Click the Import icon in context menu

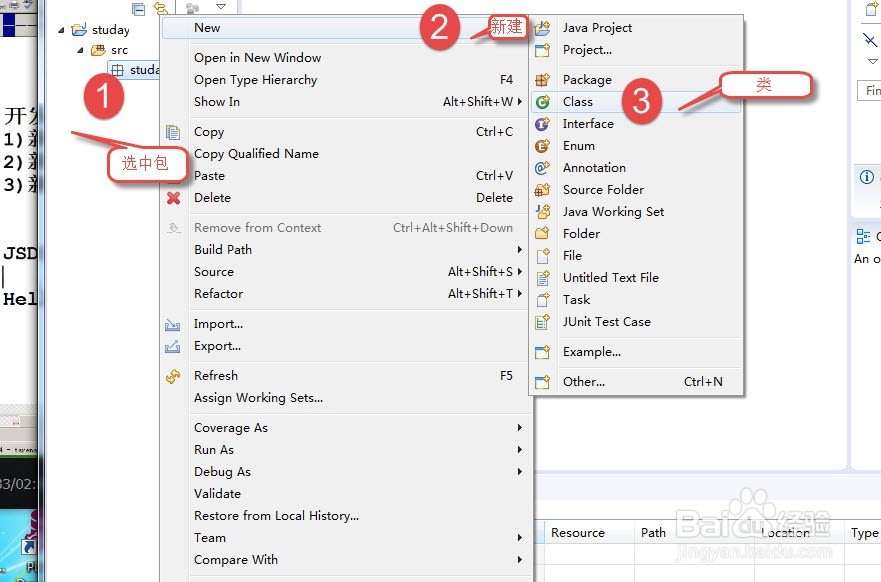click(172, 325)
